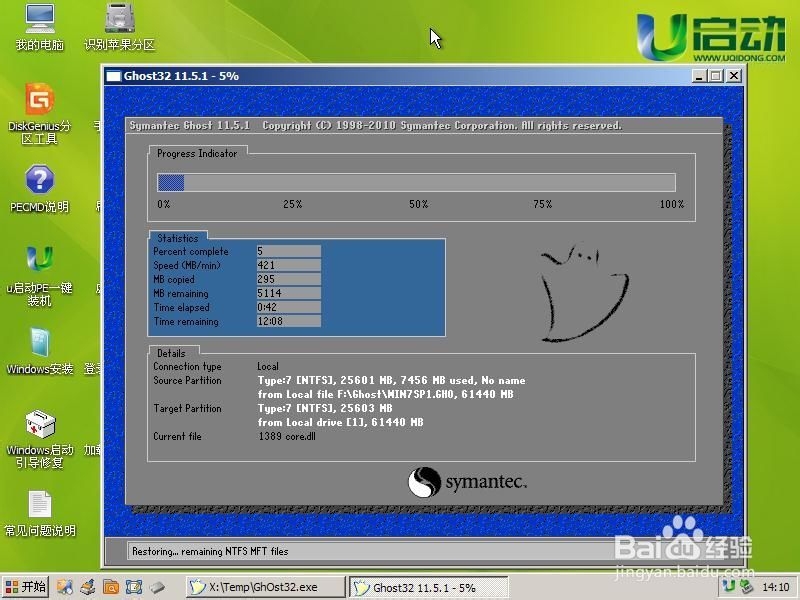Click the blue framed quick launch icon

[134, 587]
